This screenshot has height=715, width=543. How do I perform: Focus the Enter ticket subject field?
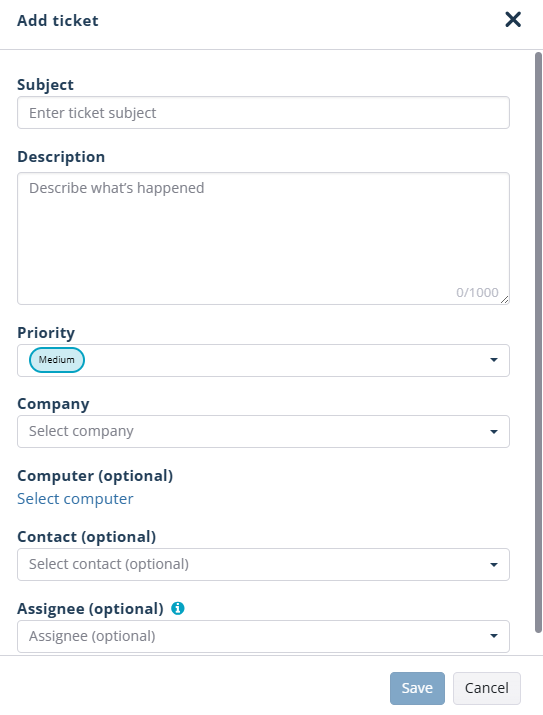click(x=263, y=113)
